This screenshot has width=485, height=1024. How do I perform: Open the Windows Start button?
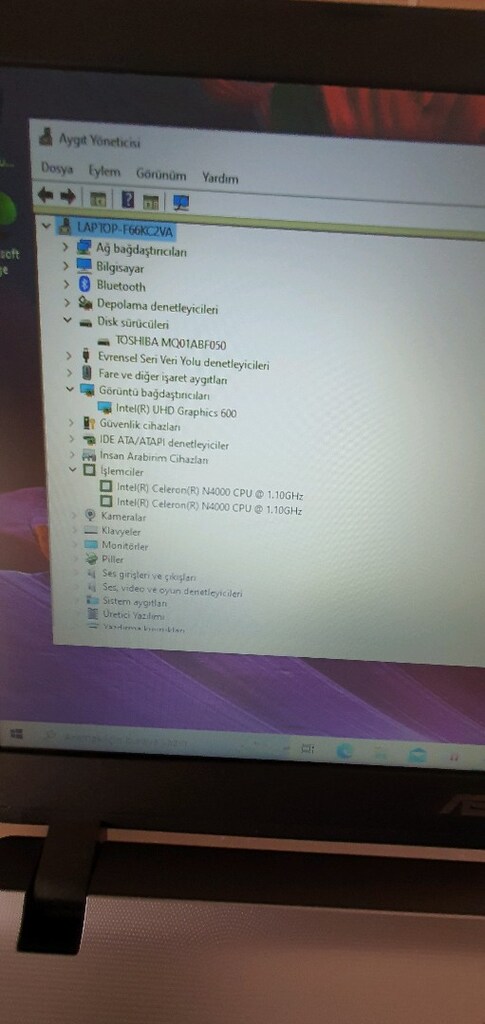tap(17, 733)
